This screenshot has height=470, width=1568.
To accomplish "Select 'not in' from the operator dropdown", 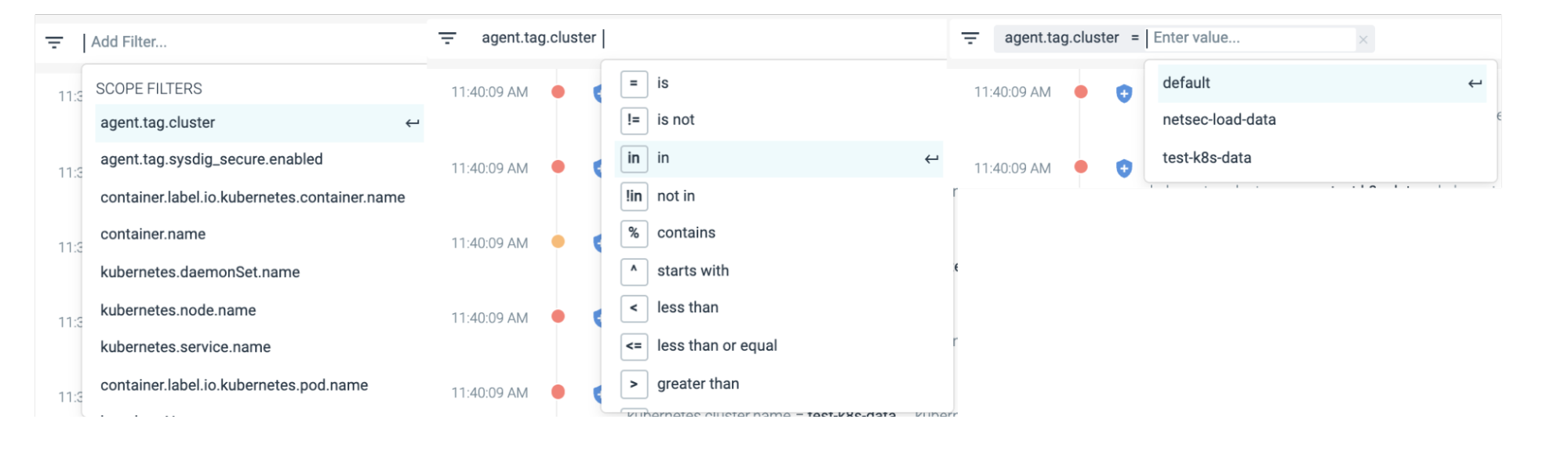I will (x=676, y=196).
